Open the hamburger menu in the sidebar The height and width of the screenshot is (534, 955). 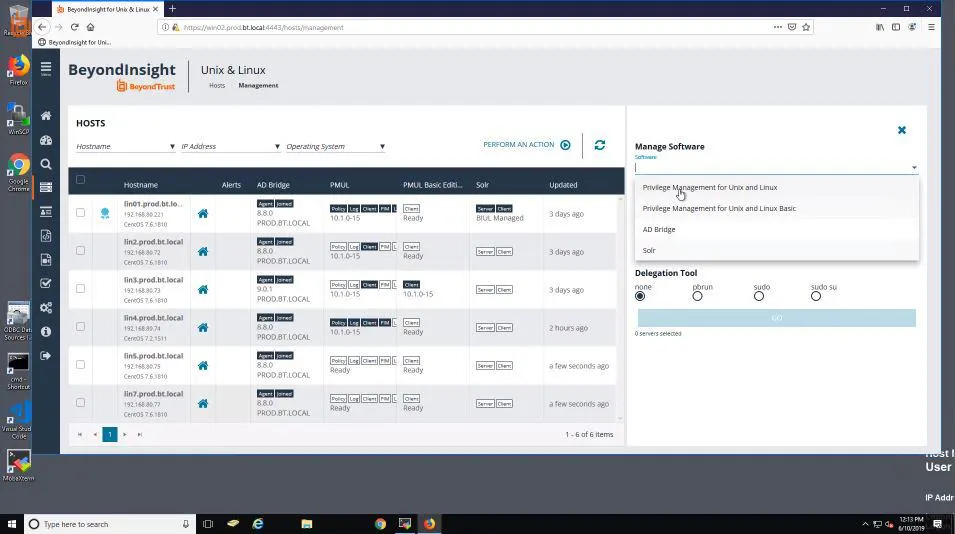click(46, 68)
